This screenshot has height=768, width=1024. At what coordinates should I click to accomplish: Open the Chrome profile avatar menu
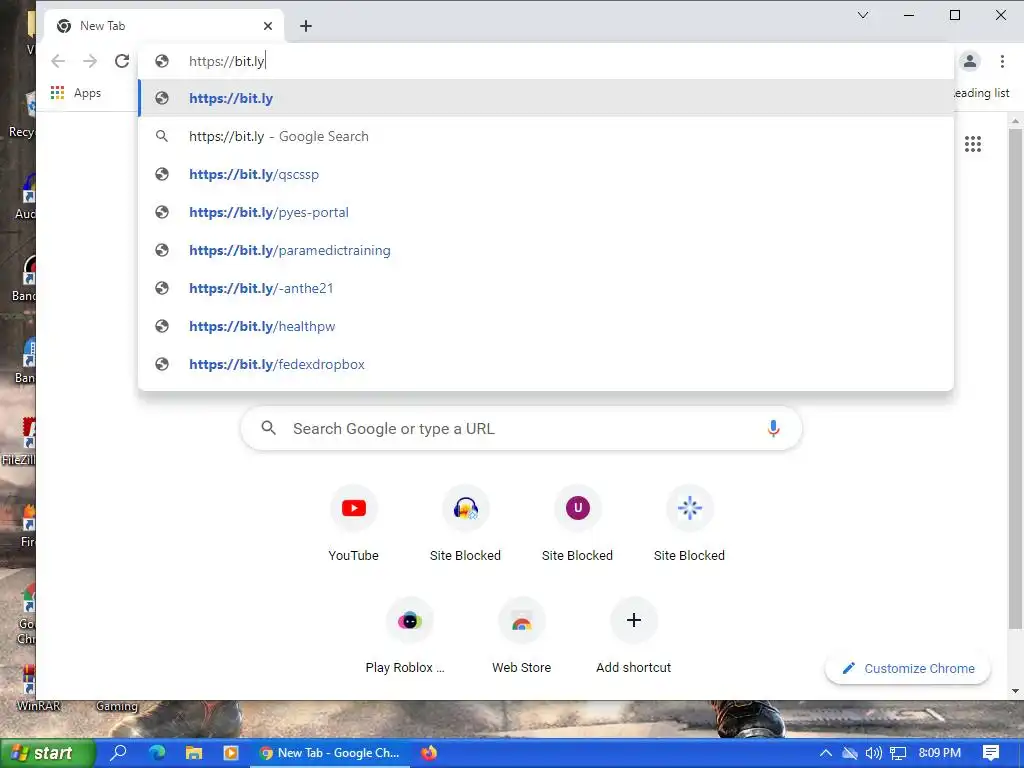coord(970,61)
